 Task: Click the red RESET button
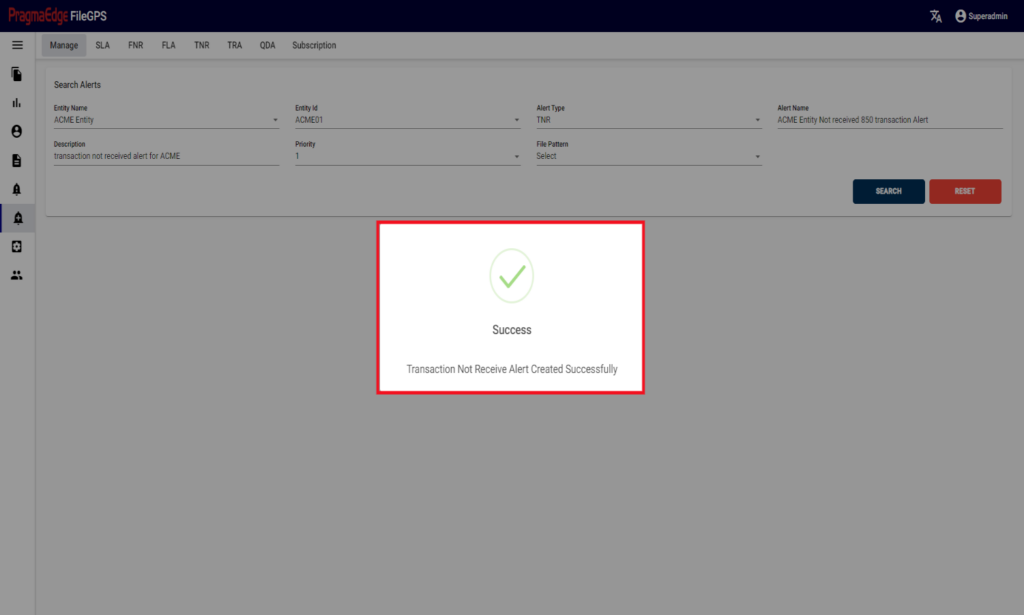click(x=965, y=191)
